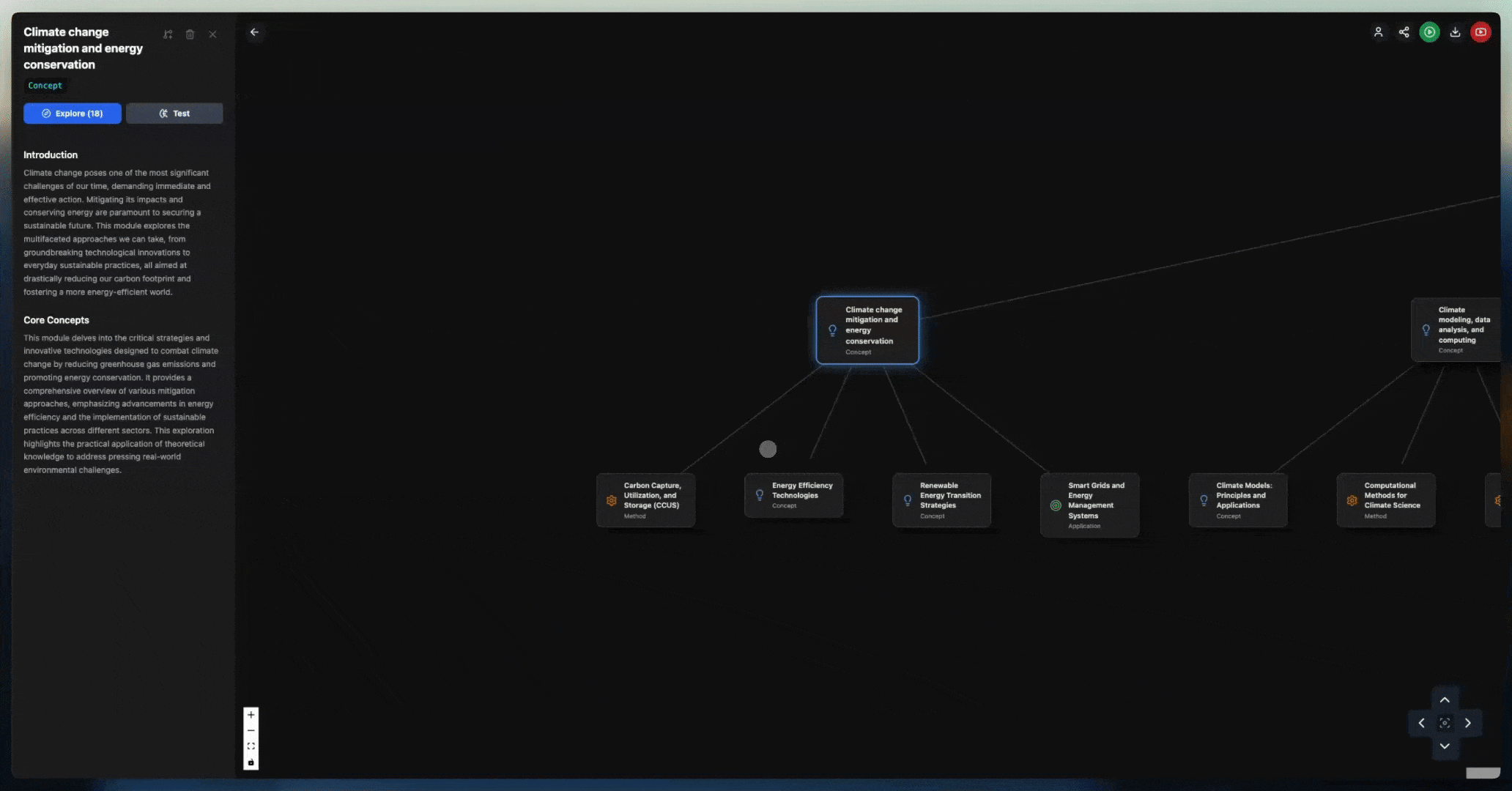Pan canvas right with chevron arrow
Image resolution: width=1512 pixels, height=791 pixels.
pos(1468,723)
